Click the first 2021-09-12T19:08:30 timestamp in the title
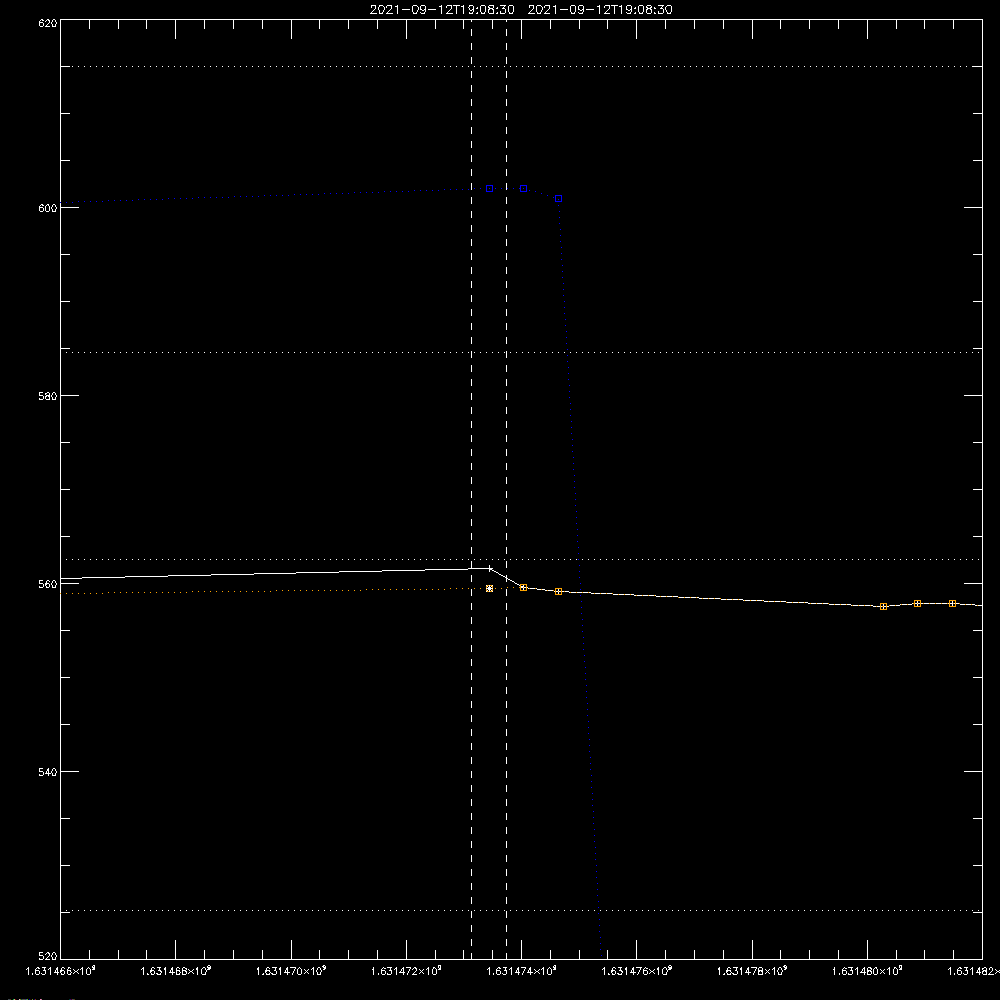The height and width of the screenshot is (1000, 1000). click(442, 10)
